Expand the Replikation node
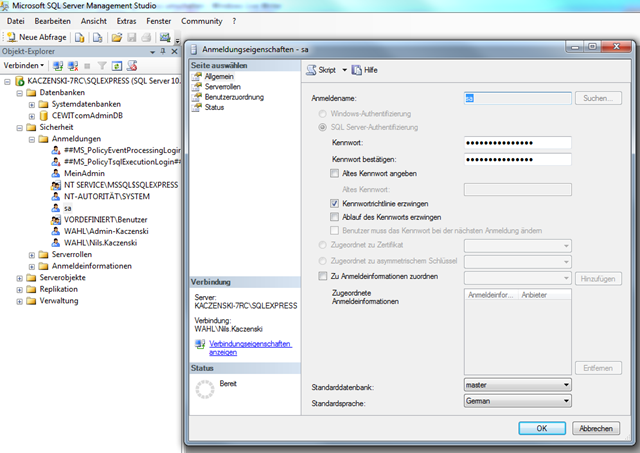Screen dimensions: 640x453 [x=20, y=290]
